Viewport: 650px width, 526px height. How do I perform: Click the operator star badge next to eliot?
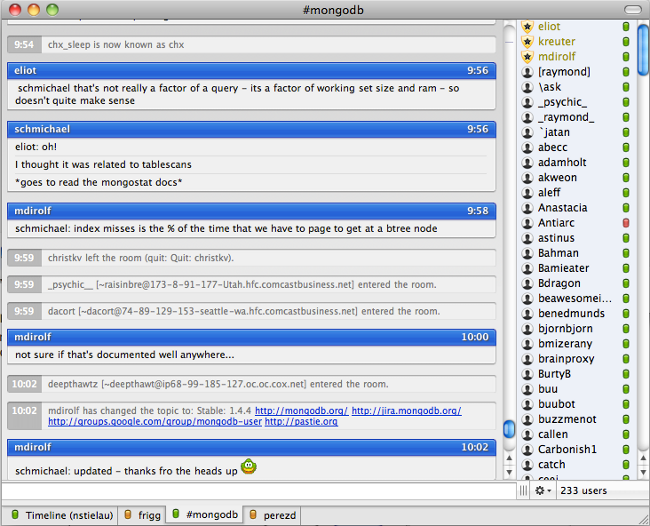point(527,26)
